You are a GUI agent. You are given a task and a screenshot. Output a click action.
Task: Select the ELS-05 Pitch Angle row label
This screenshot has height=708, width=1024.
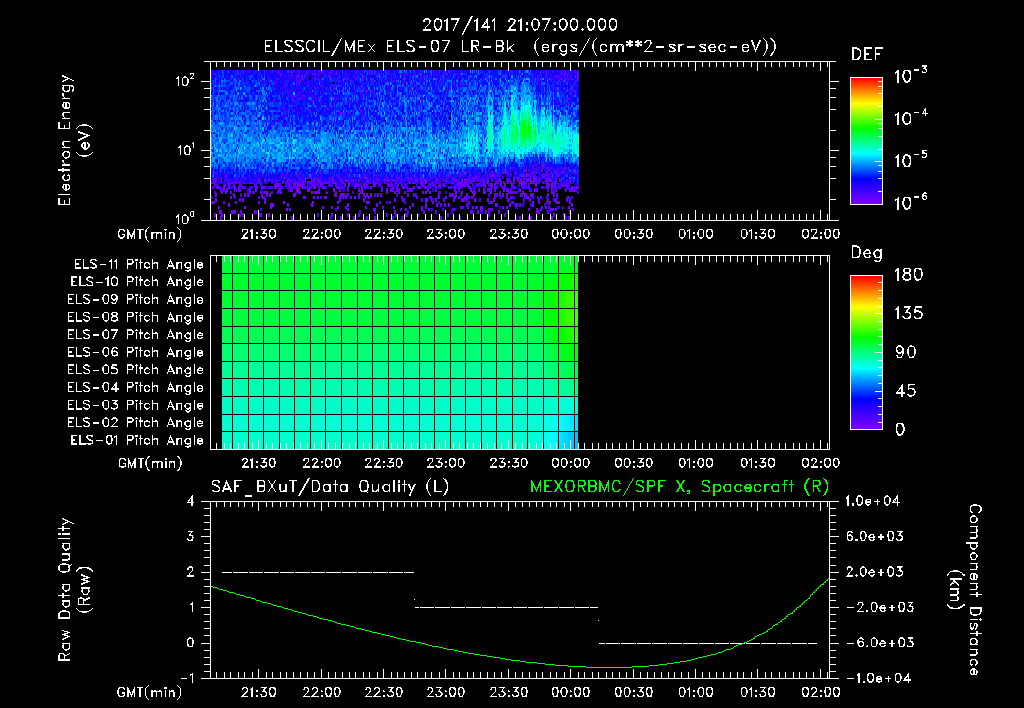(136, 370)
